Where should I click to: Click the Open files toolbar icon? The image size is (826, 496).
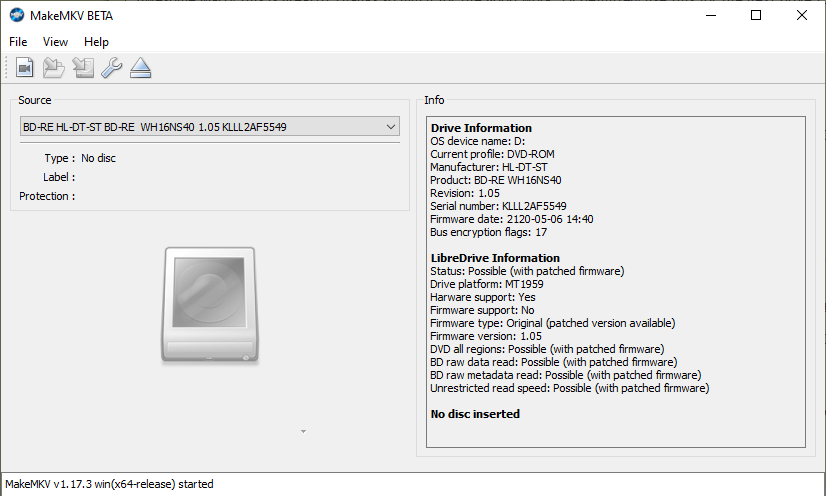24,68
